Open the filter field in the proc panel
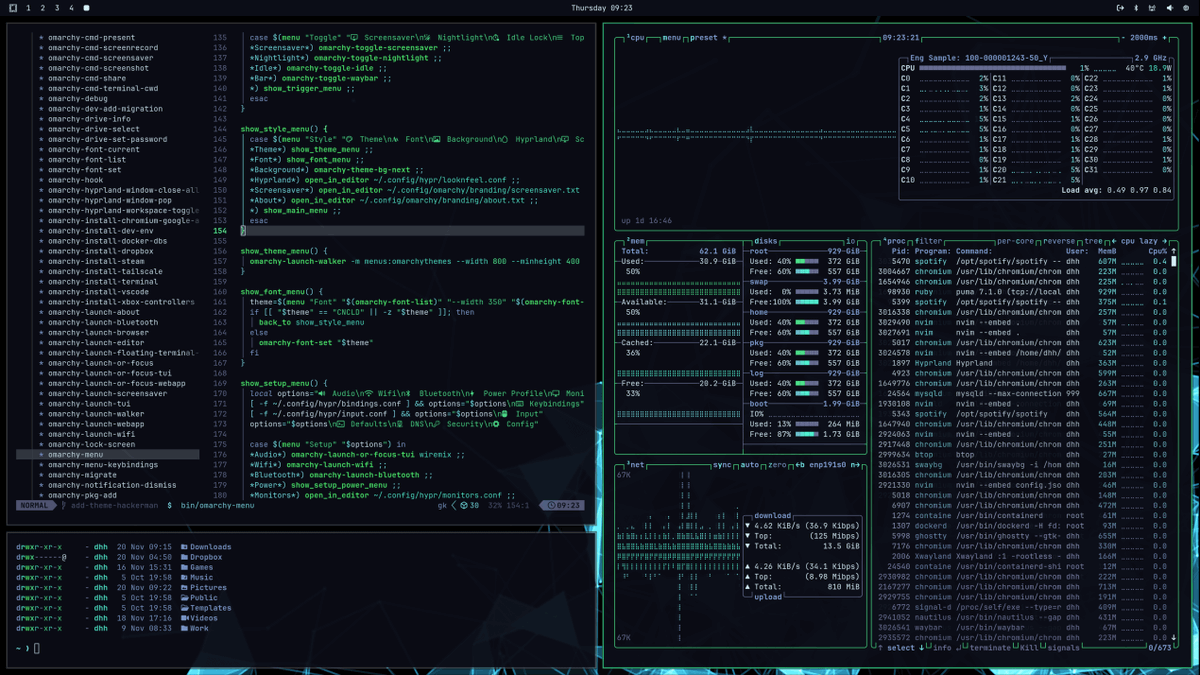This screenshot has height=675, width=1200. coord(927,242)
